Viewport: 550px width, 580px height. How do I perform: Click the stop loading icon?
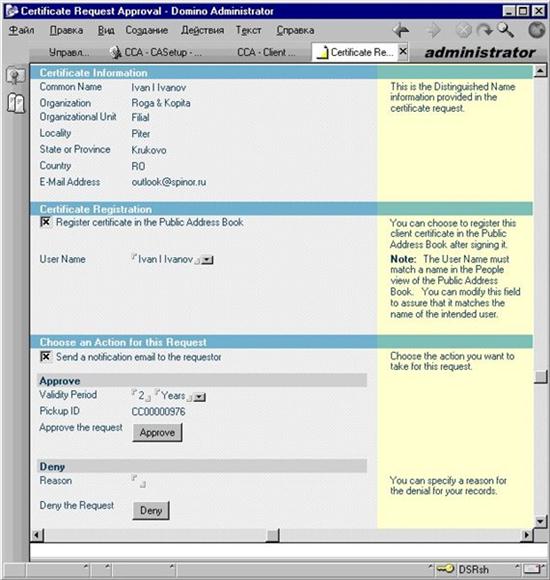click(x=463, y=30)
